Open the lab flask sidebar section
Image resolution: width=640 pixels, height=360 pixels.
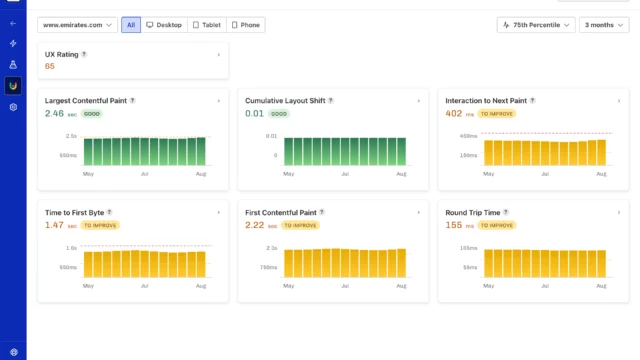13,64
